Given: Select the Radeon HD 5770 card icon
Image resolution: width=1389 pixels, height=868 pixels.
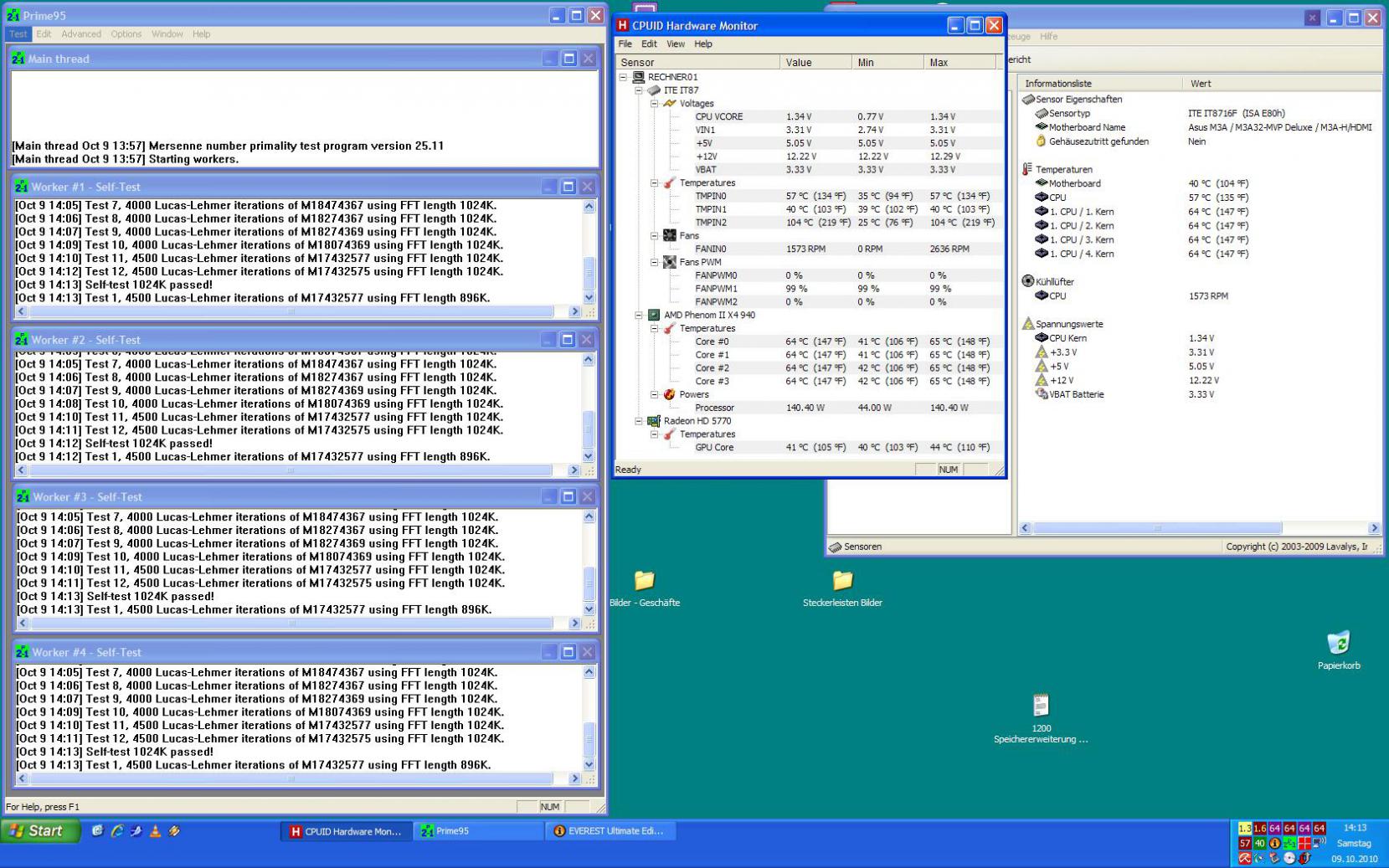Looking at the screenshot, I should pos(654,421).
